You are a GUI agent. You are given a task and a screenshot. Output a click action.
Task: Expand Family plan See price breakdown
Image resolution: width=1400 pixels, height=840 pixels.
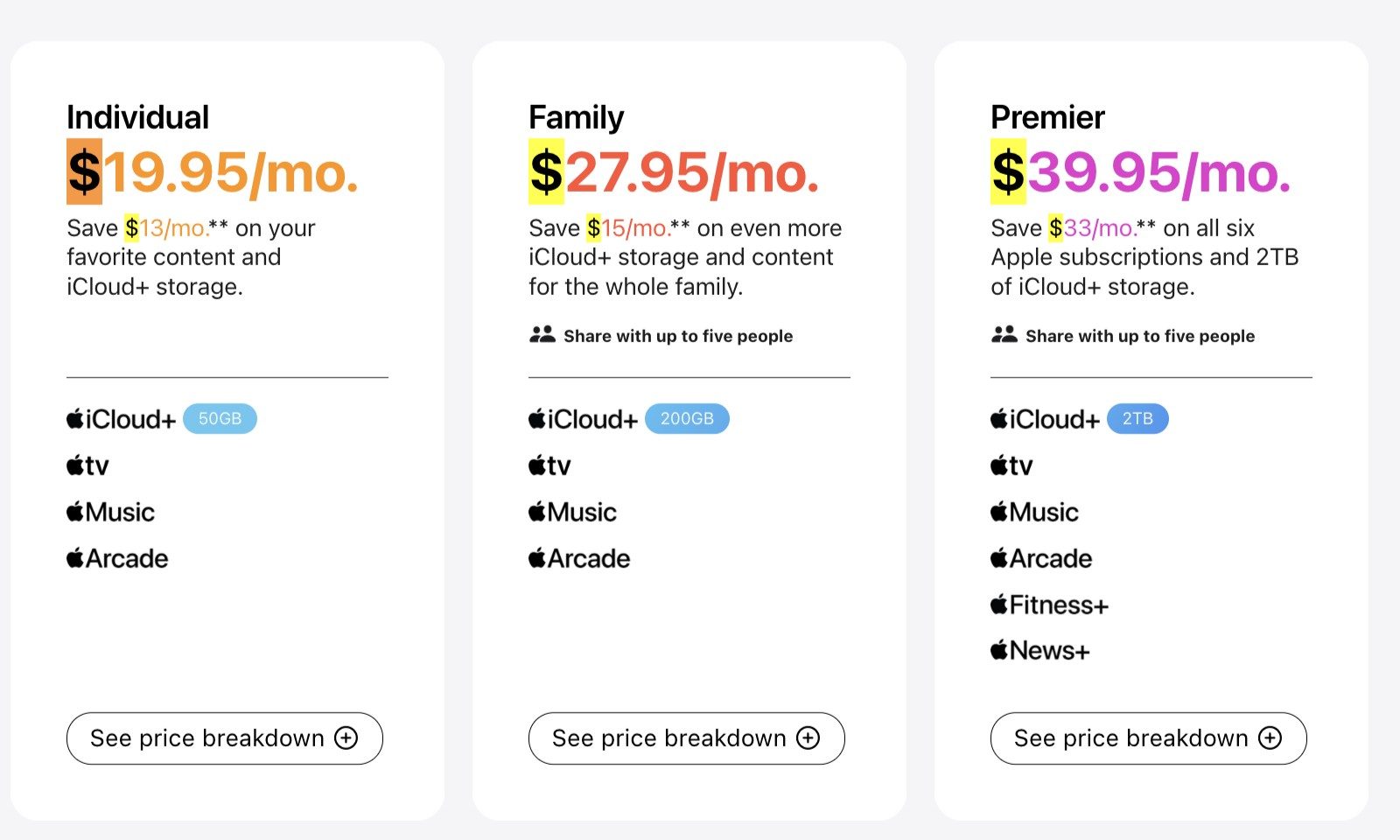[x=687, y=738]
